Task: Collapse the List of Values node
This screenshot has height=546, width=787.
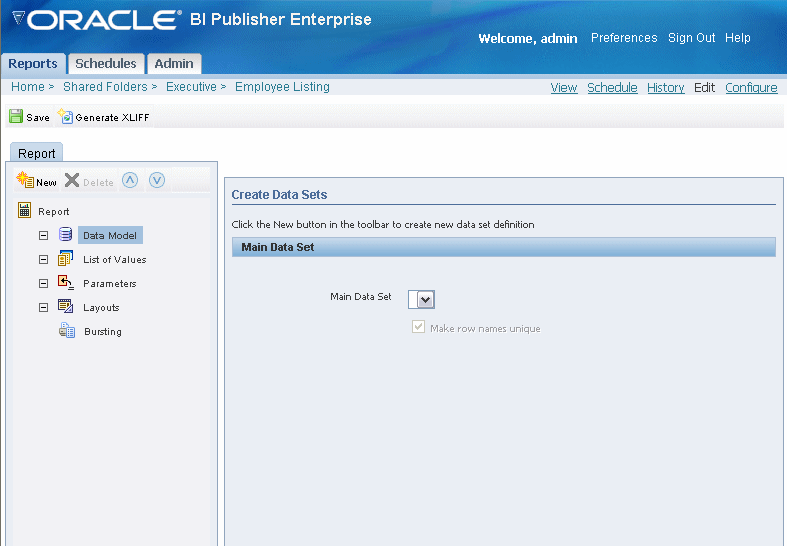Action: click(x=44, y=259)
